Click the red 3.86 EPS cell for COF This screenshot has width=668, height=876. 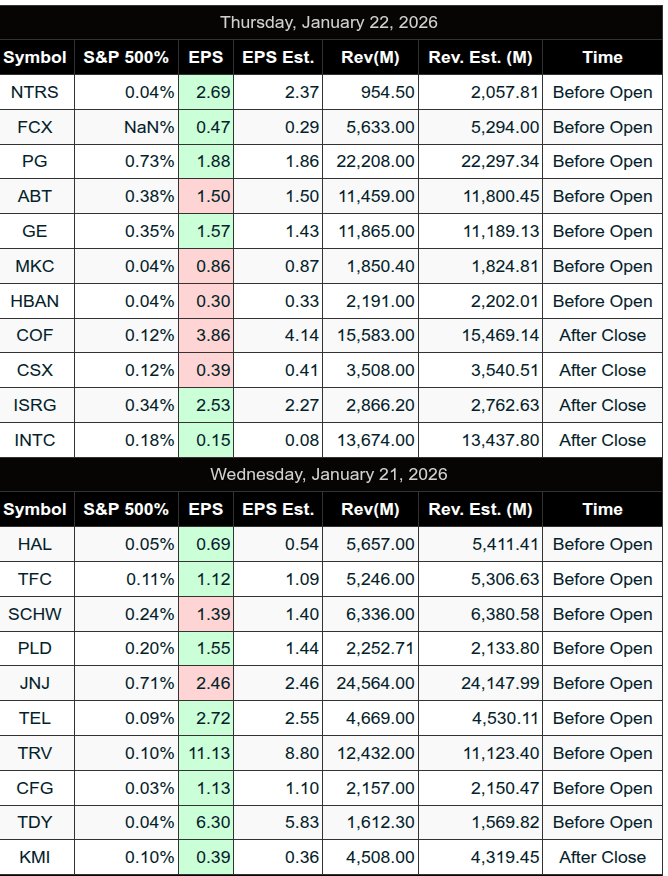coord(209,335)
